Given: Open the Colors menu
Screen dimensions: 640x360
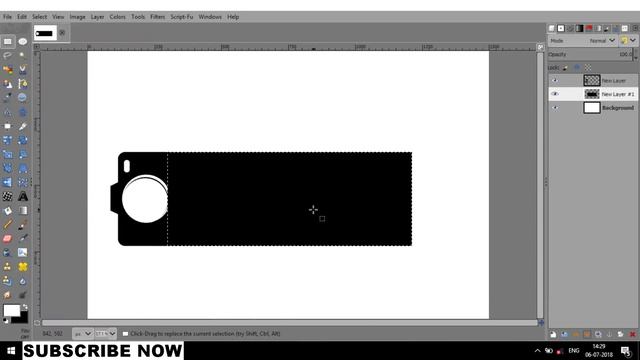Looking at the screenshot, I should click(118, 17).
